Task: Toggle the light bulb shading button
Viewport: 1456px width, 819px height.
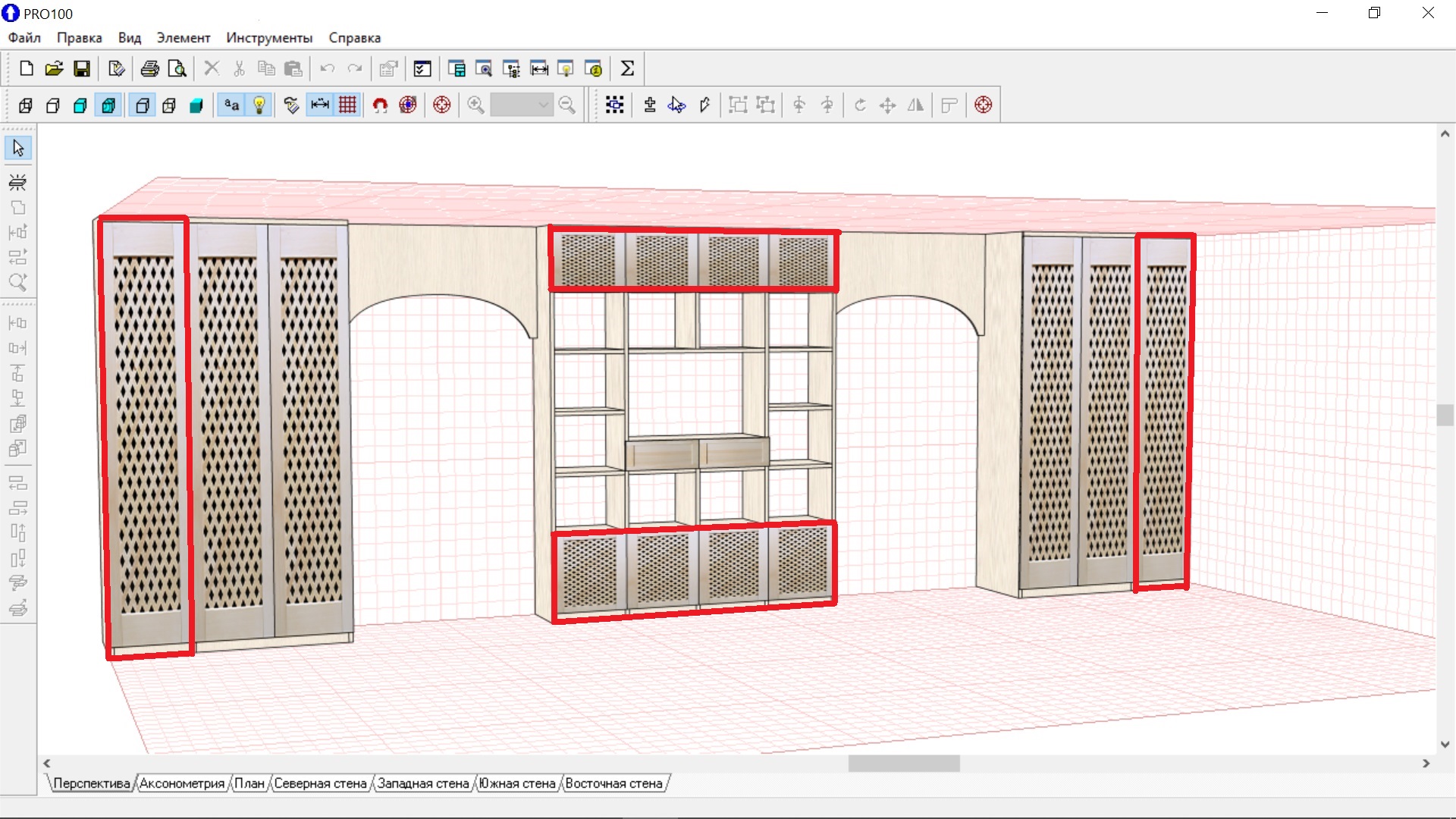Action: 259,105
